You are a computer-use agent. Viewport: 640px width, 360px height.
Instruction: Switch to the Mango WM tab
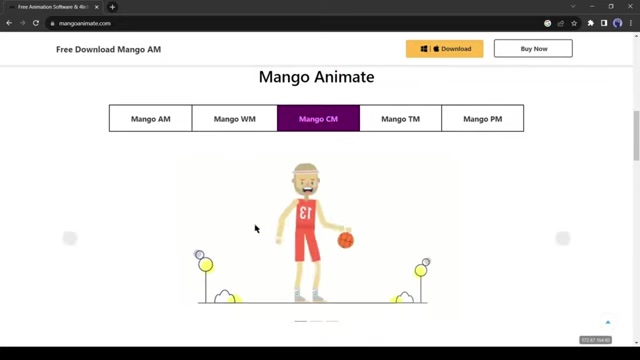[235, 119]
